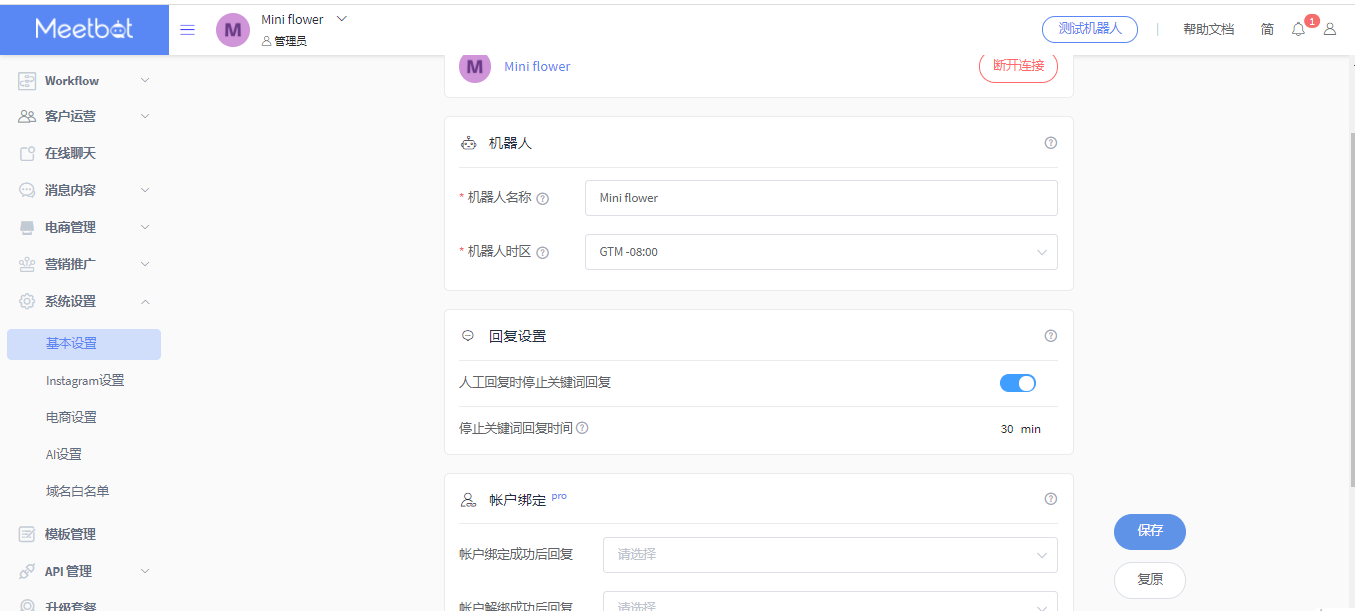Open help icon for 机器人 section
This screenshot has width=1355, height=611.
(x=1050, y=143)
